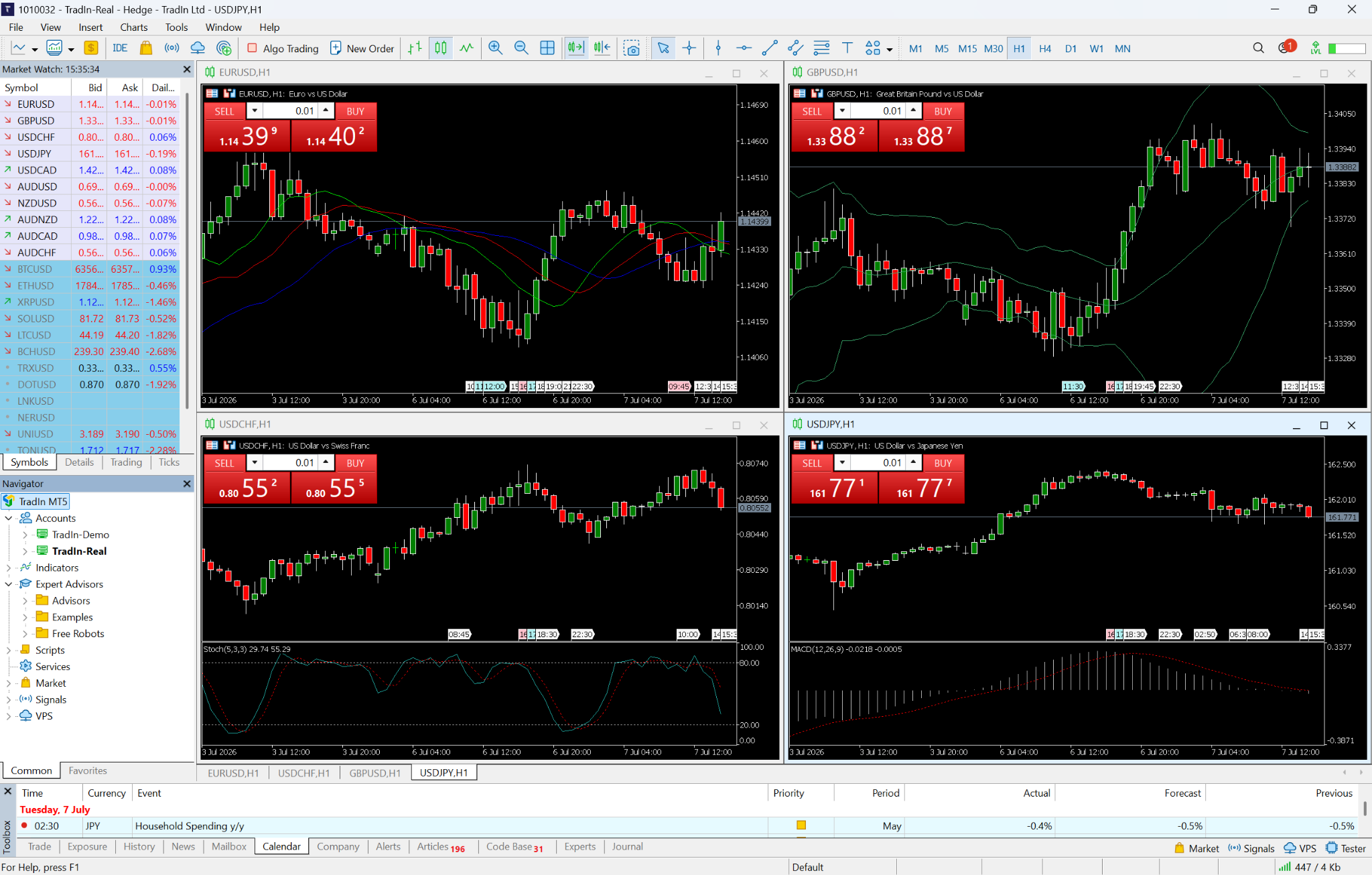
Task: Click SELL on the USDJPY chart
Action: pyautogui.click(x=812, y=463)
